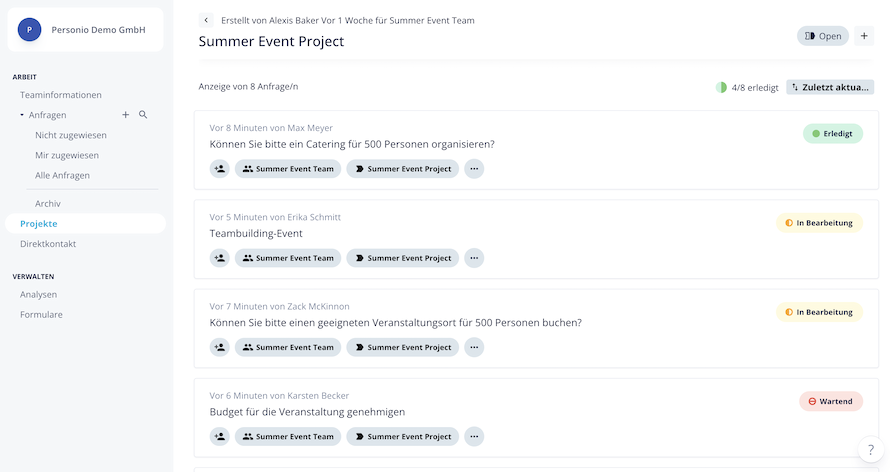Open more options on Veranstaltungsort request

pos(474,348)
